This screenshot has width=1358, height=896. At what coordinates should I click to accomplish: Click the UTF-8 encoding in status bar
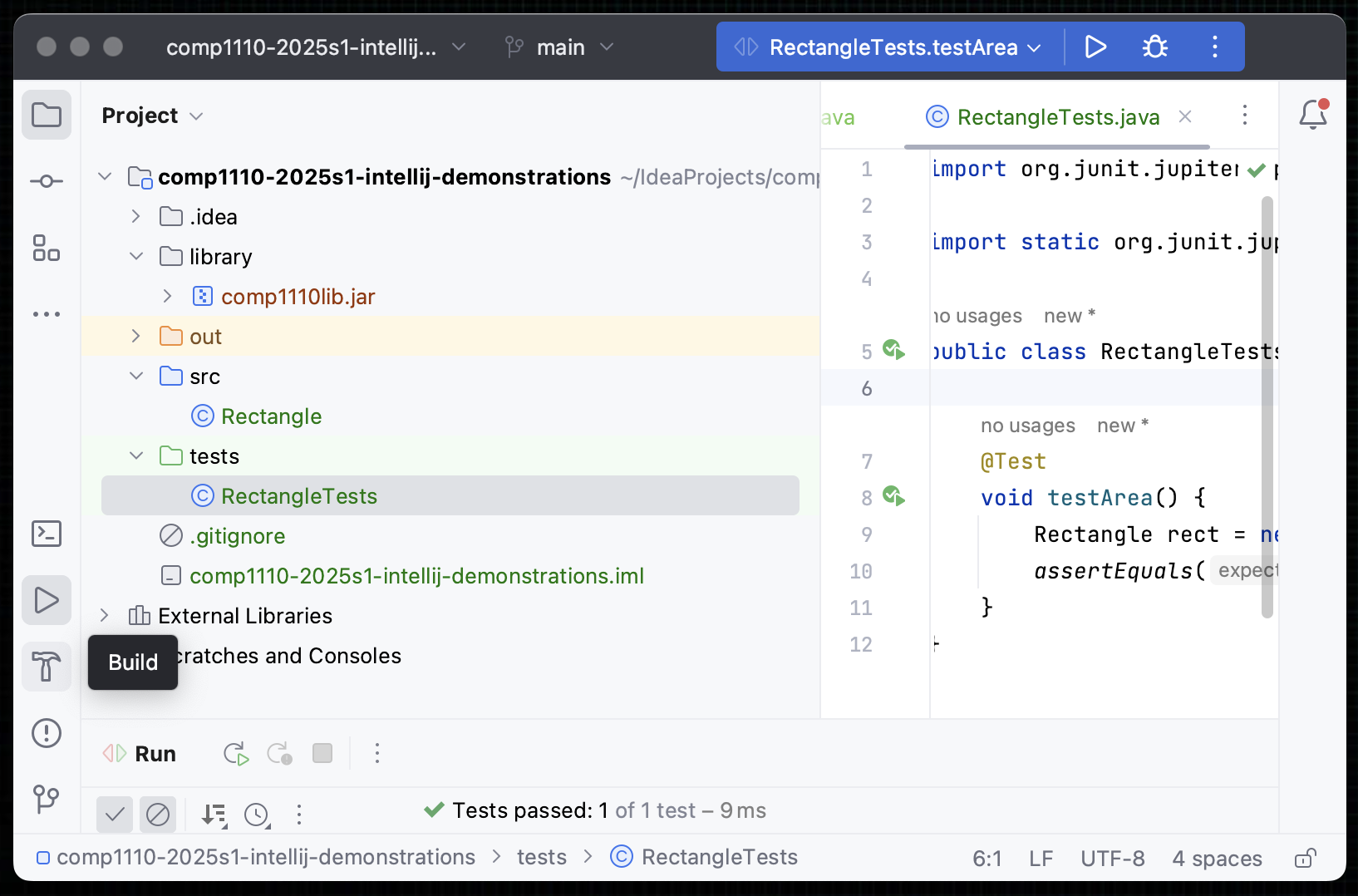point(1112,858)
